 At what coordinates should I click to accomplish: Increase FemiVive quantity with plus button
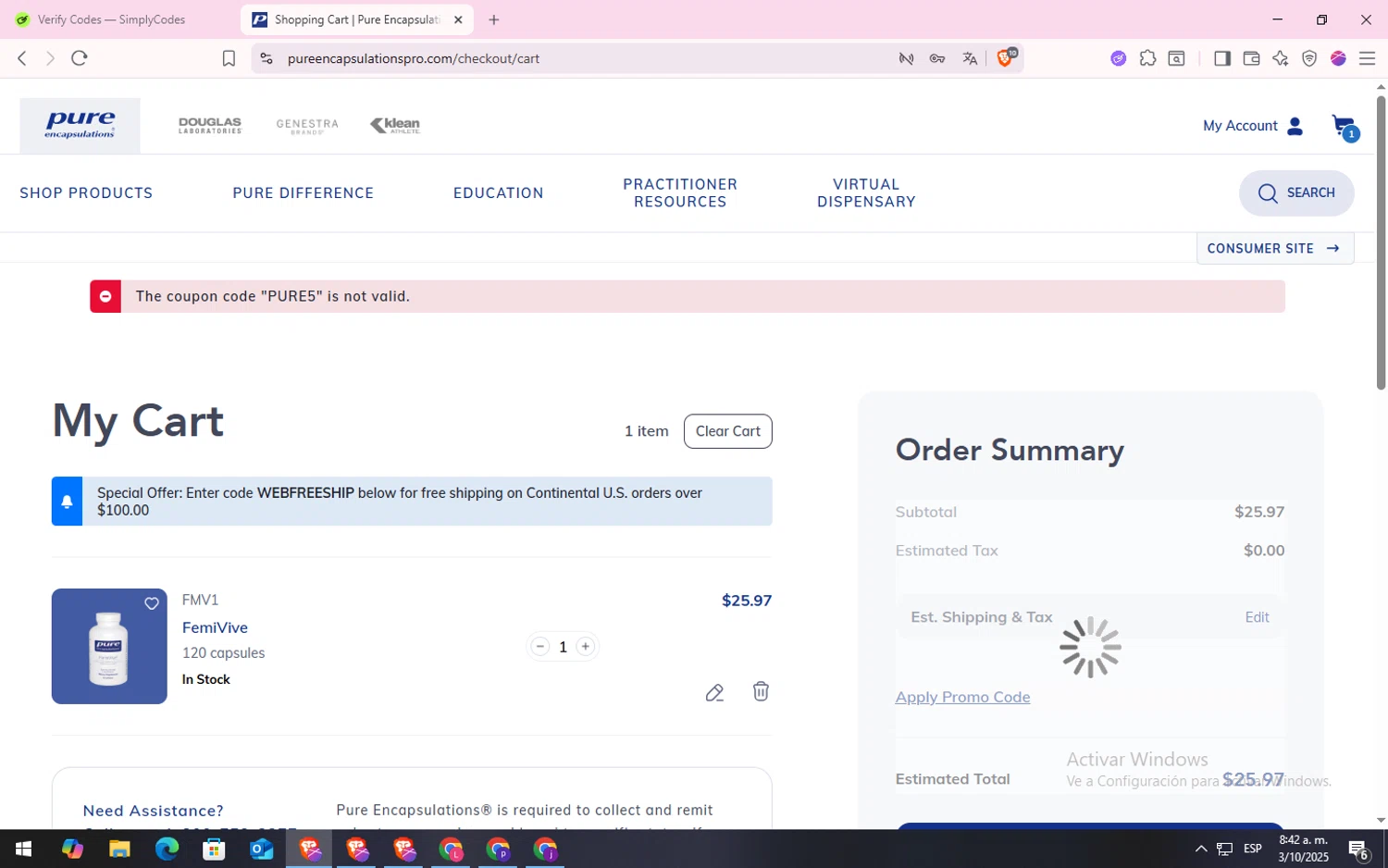pyautogui.click(x=585, y=647)
